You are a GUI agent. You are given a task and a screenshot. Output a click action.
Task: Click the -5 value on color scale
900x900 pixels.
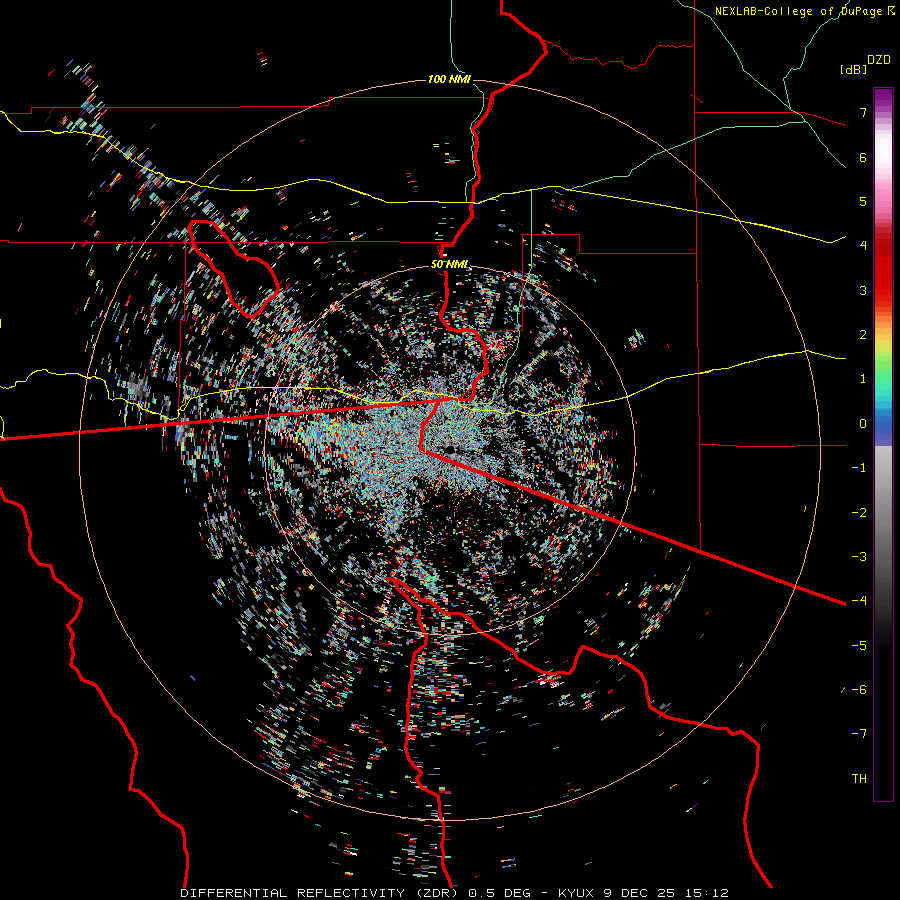(x=859, y=645)
